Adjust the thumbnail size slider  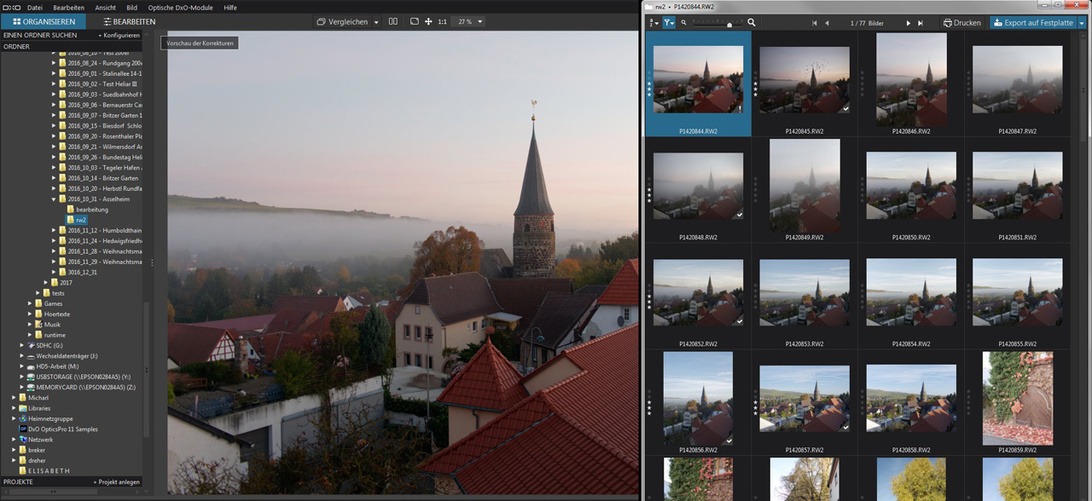(729, 22)
